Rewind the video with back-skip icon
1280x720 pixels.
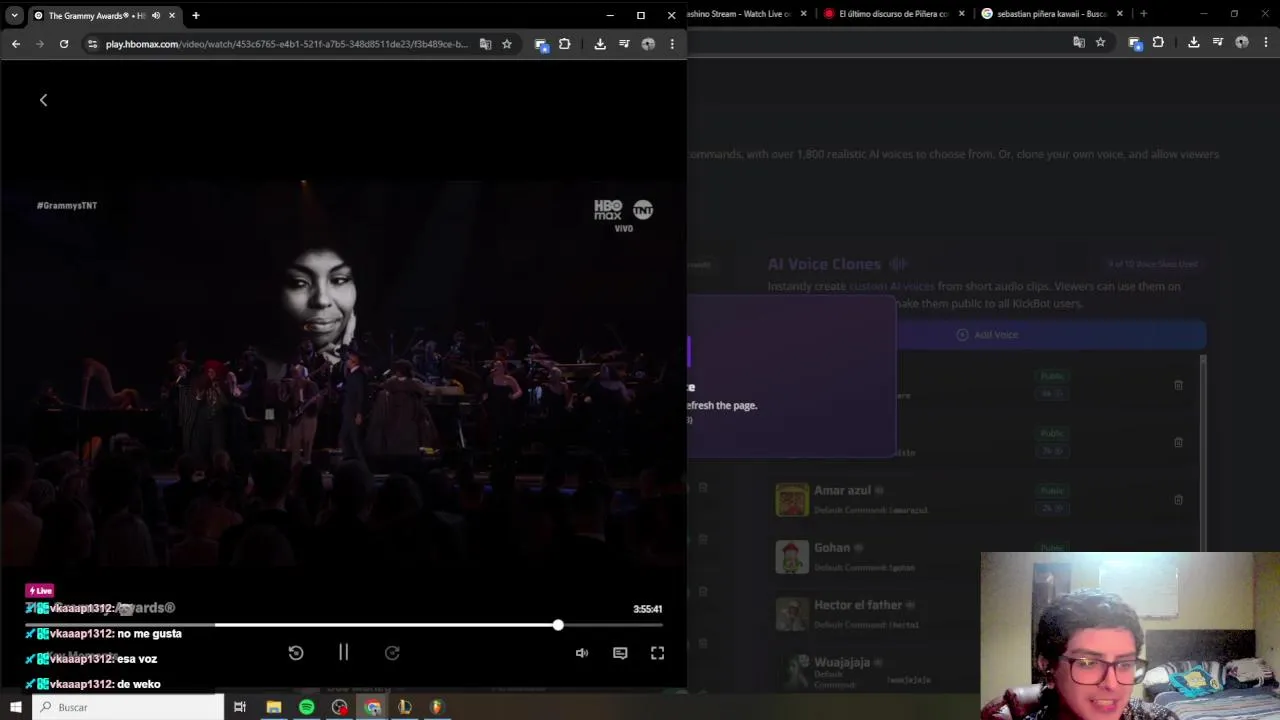point(296,653)
